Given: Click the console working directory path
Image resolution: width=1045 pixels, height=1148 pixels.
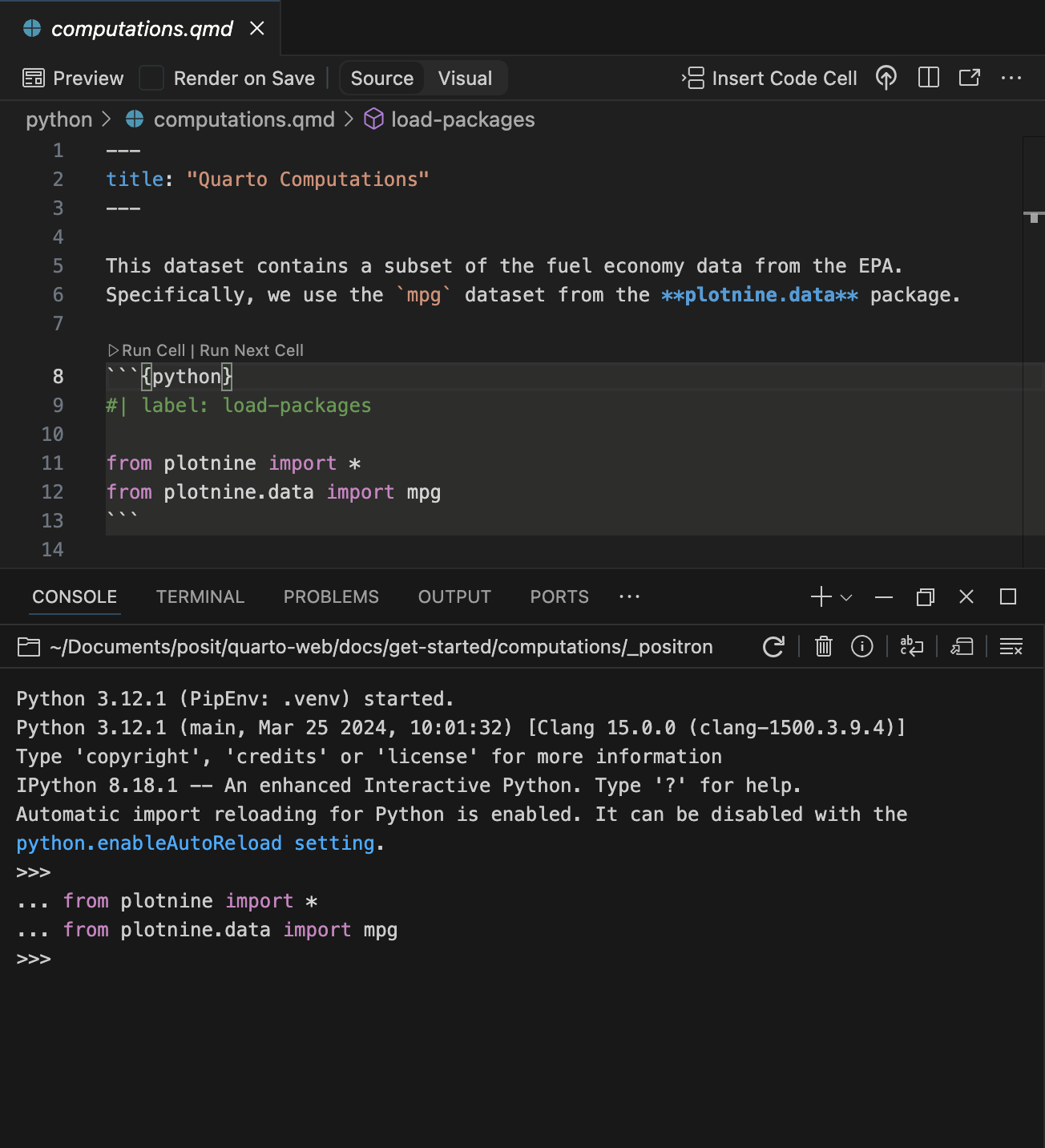Looking at the screenshot, I should click(381, 647).
